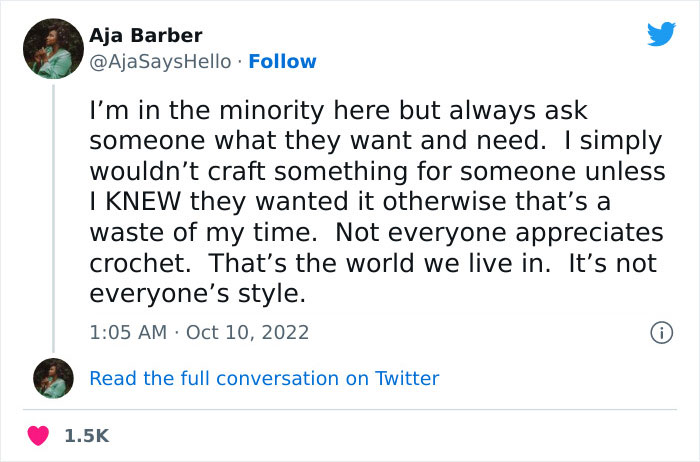
Task: Open Aja Barber's large profile avatar
Action: pos(52,49)
